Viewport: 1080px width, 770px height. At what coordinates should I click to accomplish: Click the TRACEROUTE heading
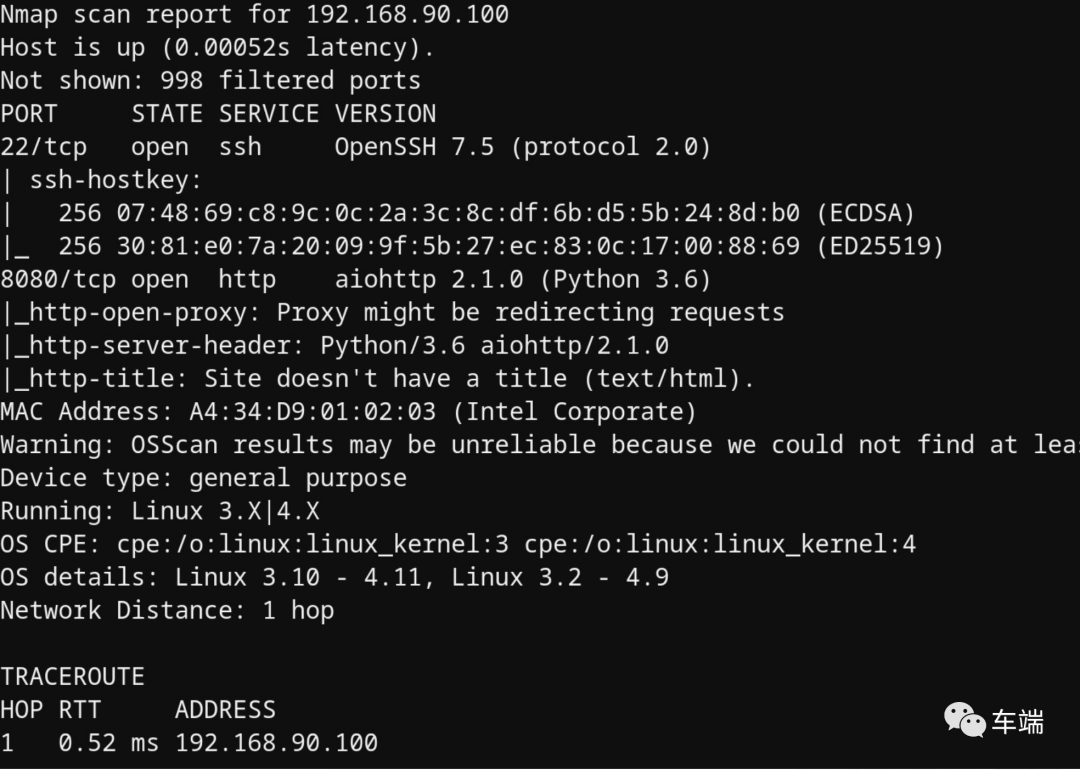coord(72,676)
